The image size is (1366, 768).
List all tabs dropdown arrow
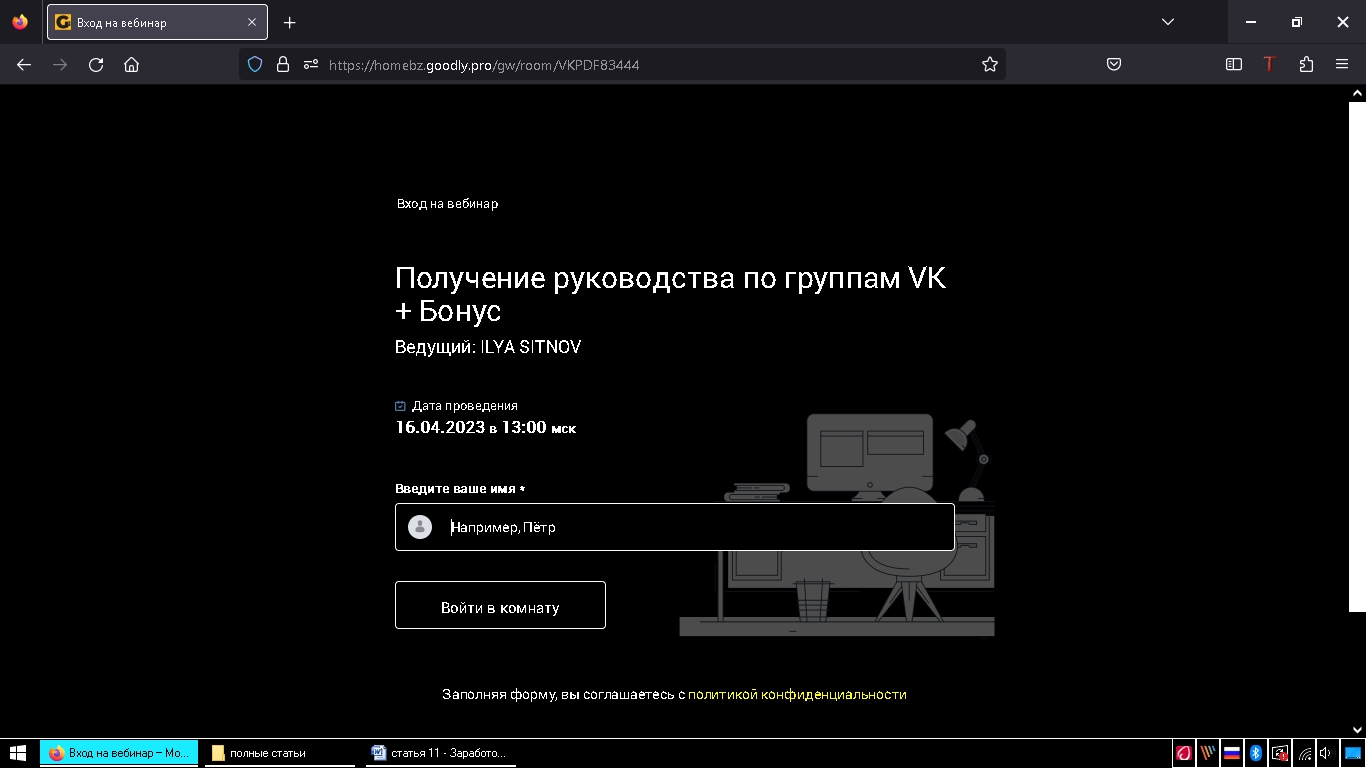(1168, 22)
